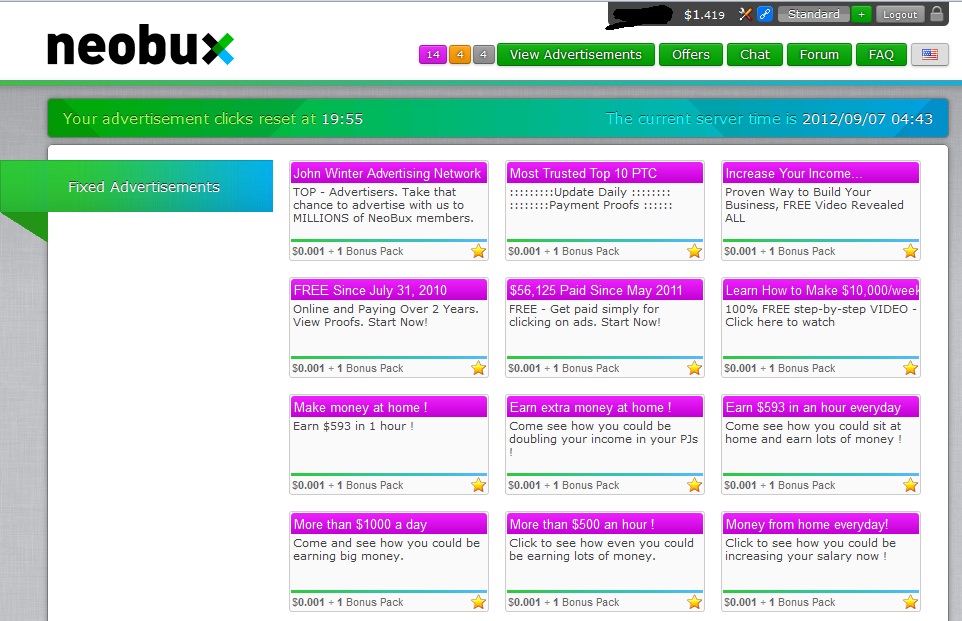Click star on John Winter Advertising Network ad
The width and height of the screenshot is (962, 621).
(479, 251)
